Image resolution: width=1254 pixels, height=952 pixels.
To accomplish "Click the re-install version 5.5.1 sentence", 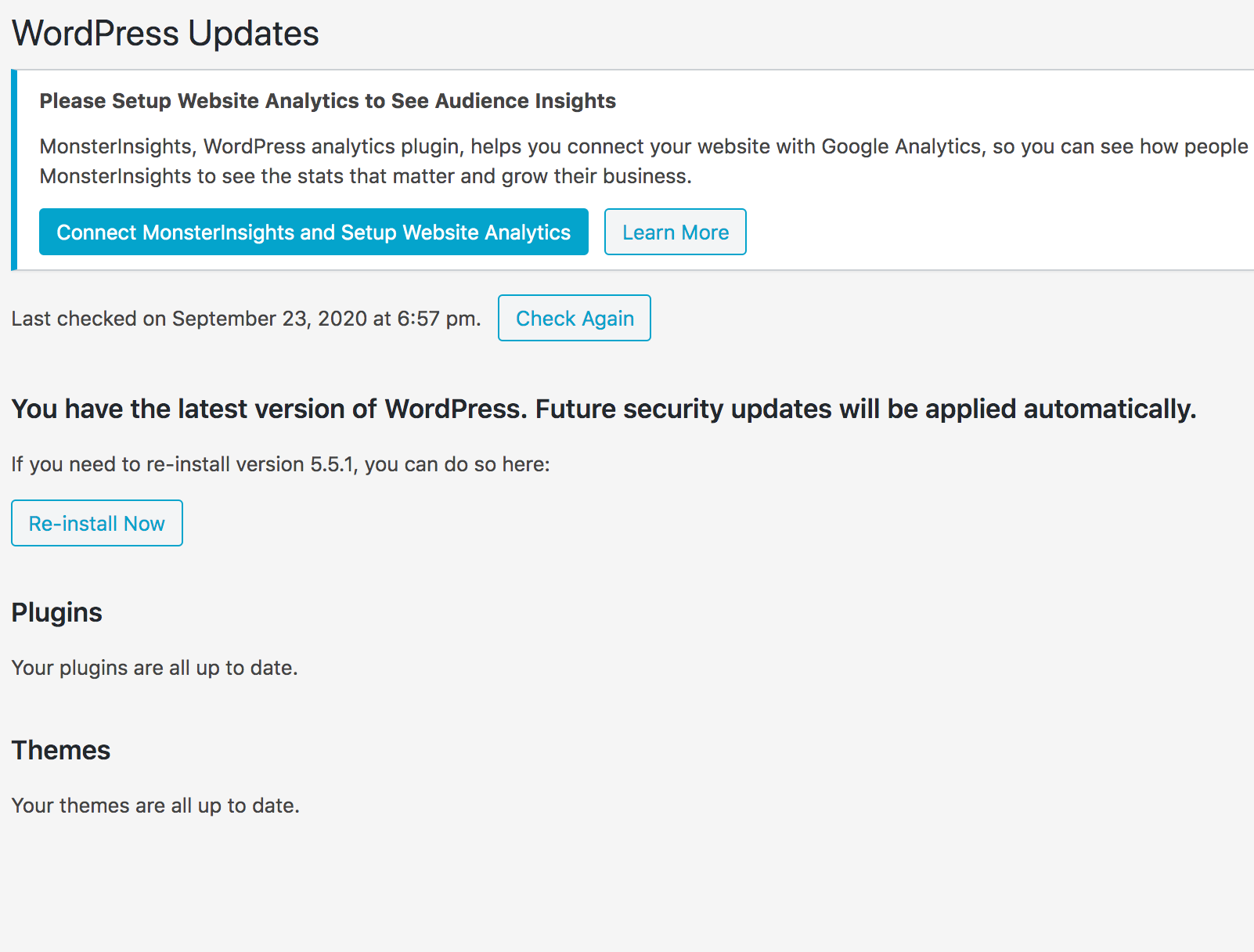I will pos(280,464).
